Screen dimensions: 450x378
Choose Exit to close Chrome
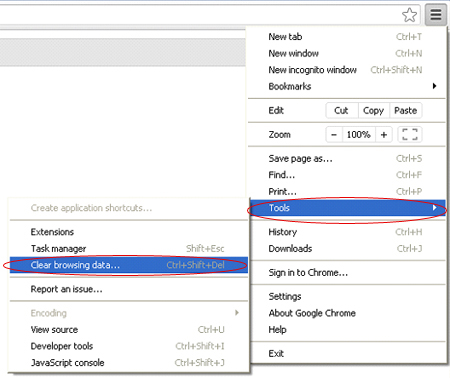coord(347,354)
